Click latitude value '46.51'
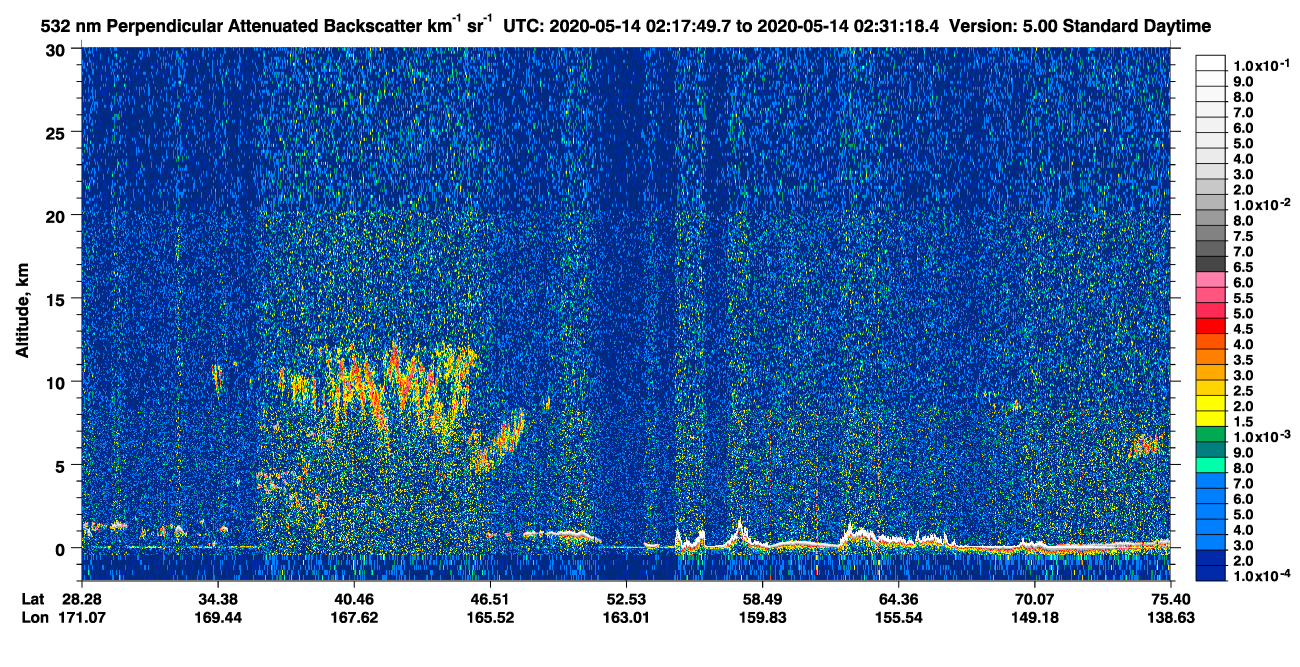The image size is (1300, 667). (x=489, y=598)
